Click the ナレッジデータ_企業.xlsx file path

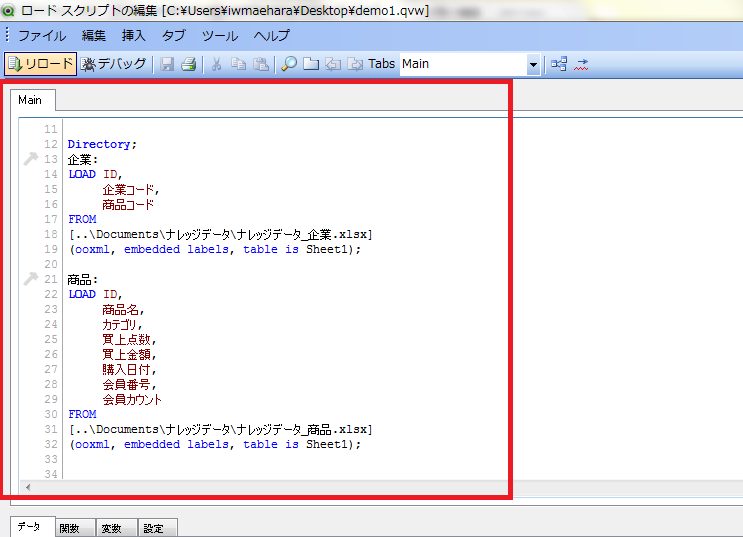pos(221,234)
